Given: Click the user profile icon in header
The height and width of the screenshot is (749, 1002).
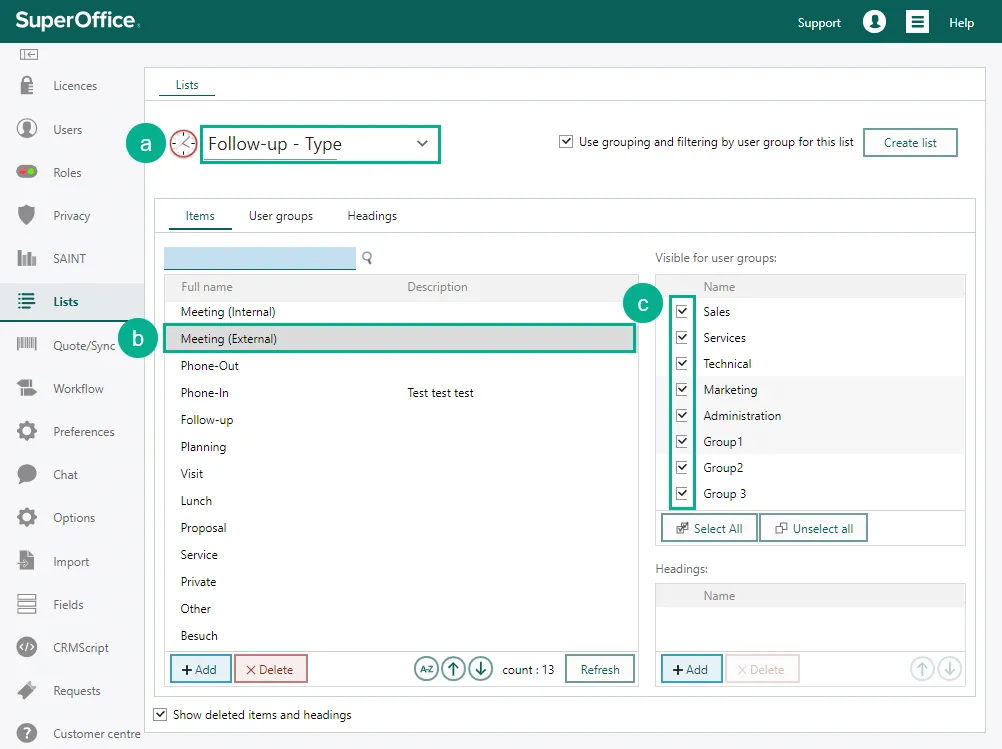Looking at the screenshot, I should pos(874,22).
